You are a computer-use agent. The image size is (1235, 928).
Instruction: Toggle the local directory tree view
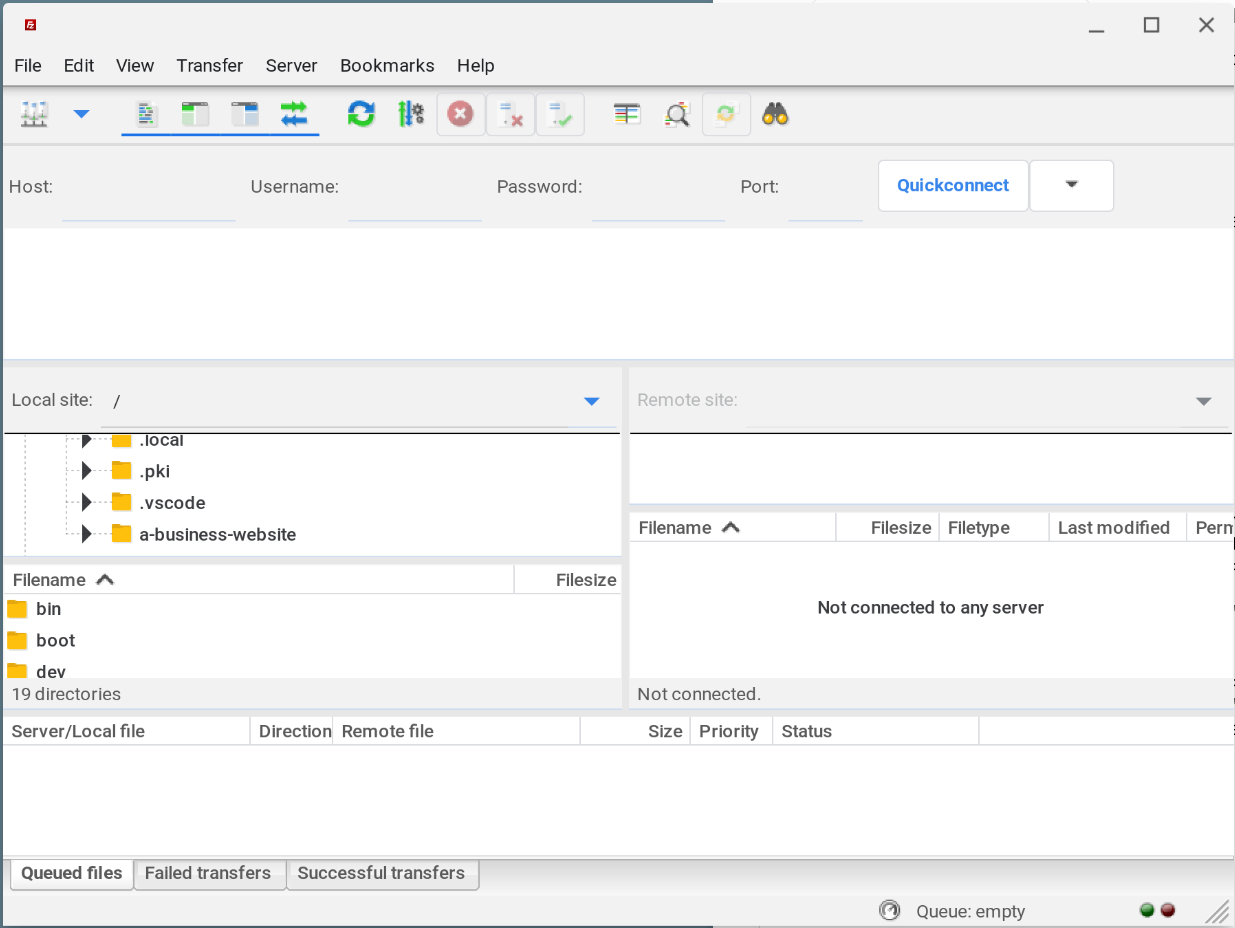(x=195, y=114)
